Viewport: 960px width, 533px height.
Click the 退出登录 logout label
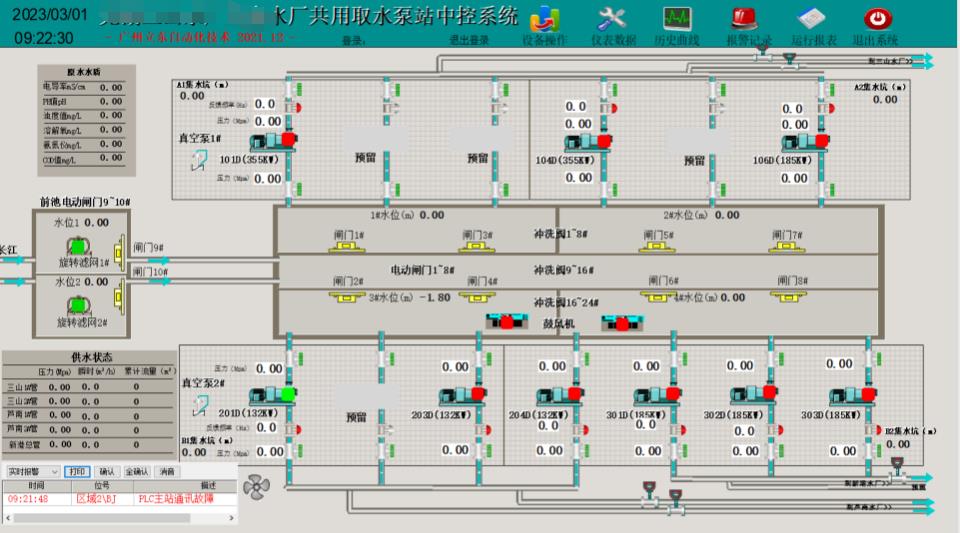click(469, 40)
